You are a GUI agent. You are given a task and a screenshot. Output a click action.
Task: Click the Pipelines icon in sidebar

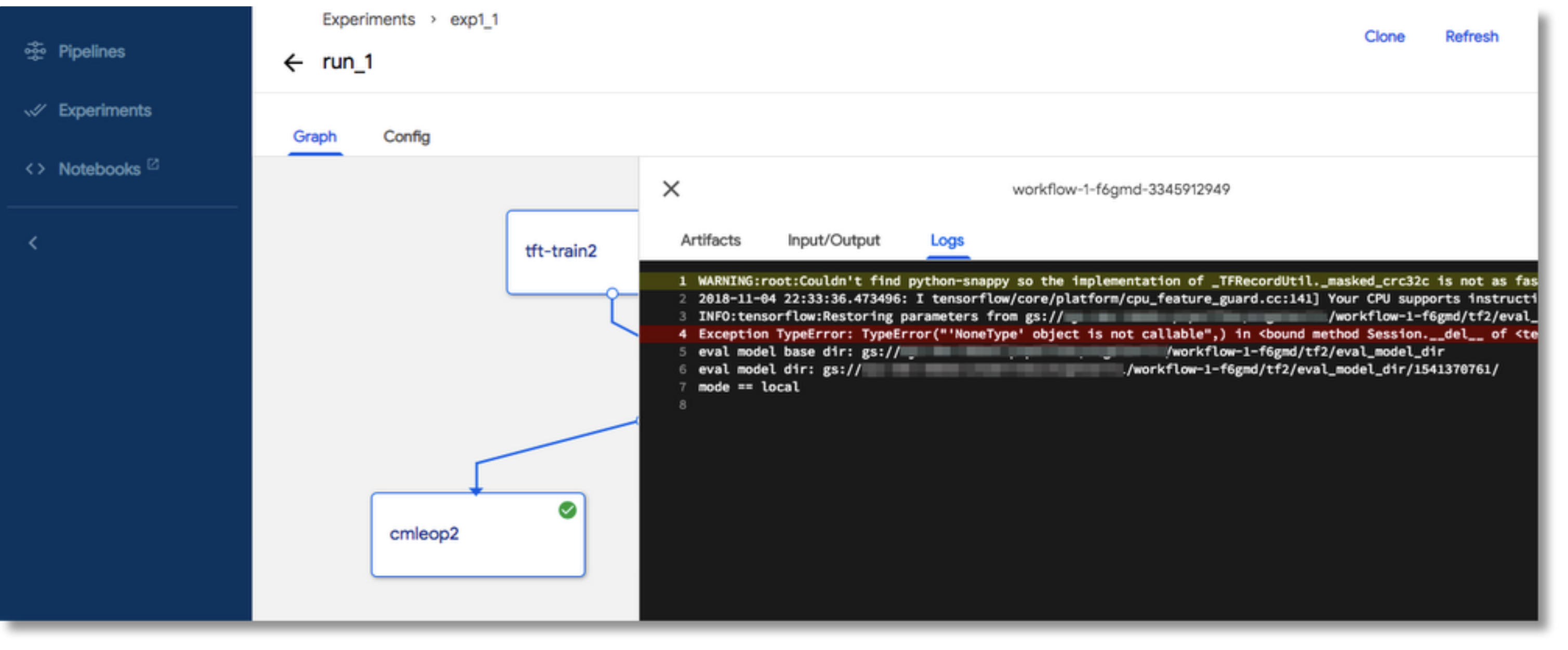coord(35,51)
